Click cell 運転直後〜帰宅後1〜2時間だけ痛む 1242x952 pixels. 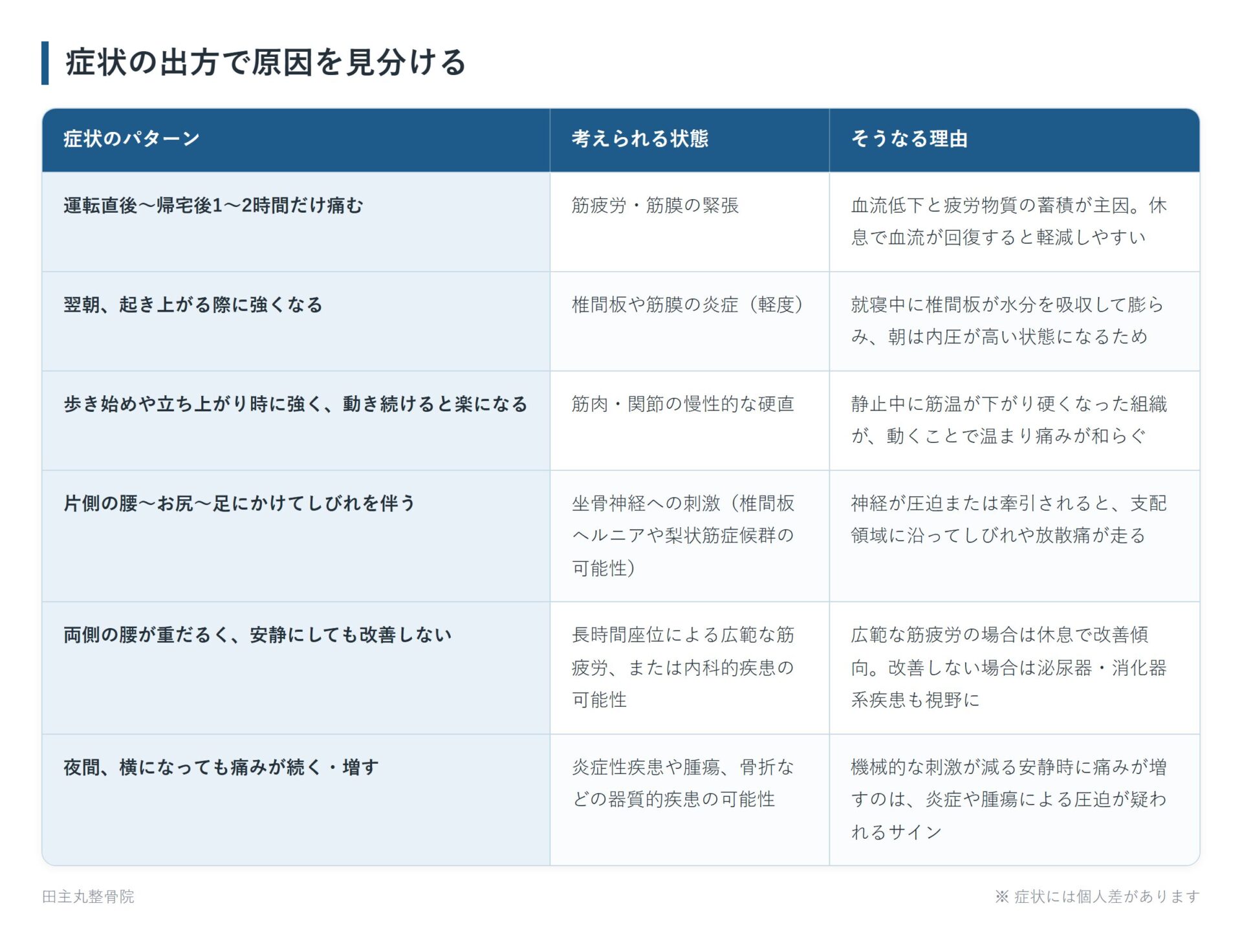pos(296,222)
